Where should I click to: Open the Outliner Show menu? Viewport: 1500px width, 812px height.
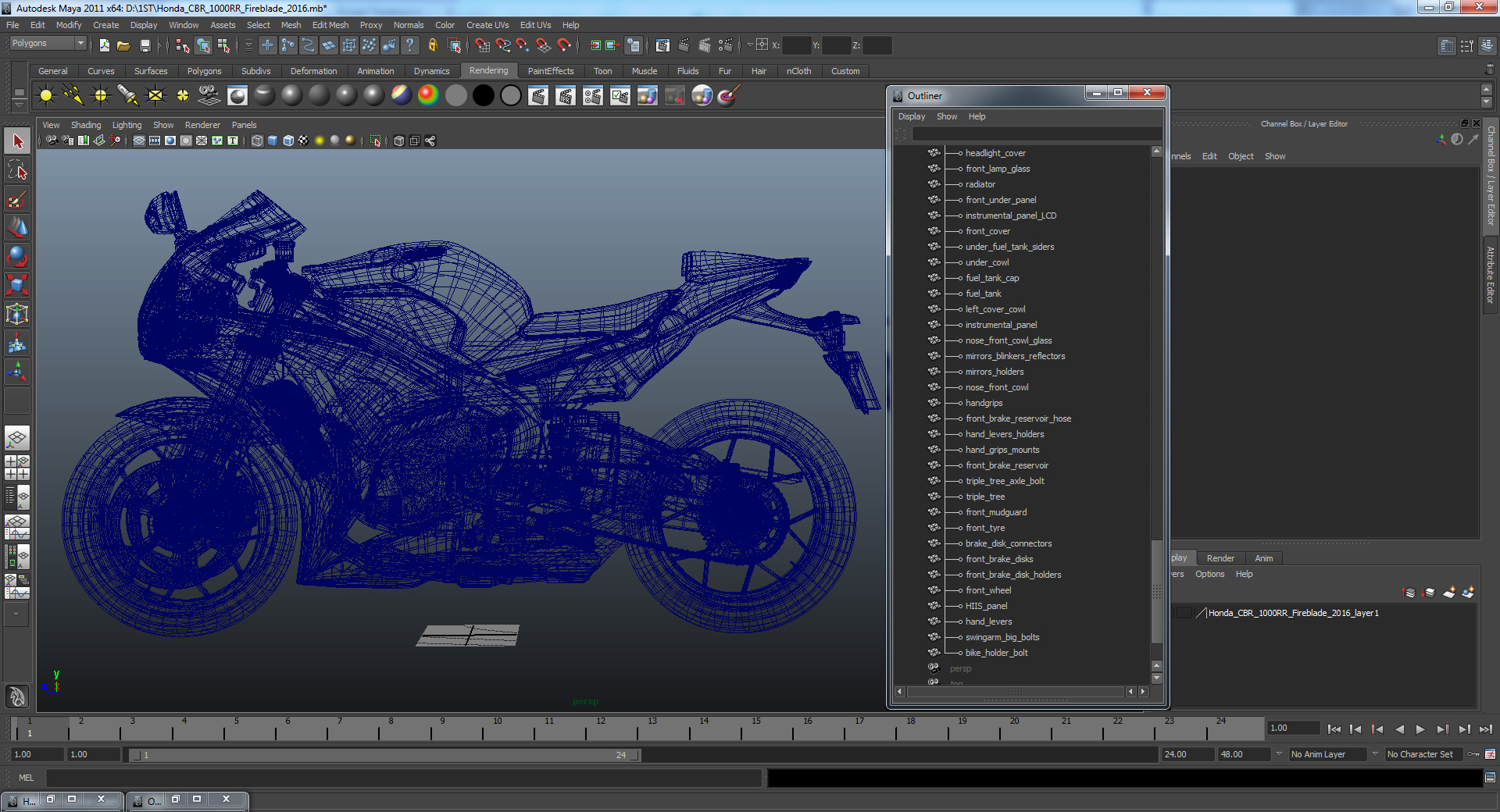coord(947,116)
